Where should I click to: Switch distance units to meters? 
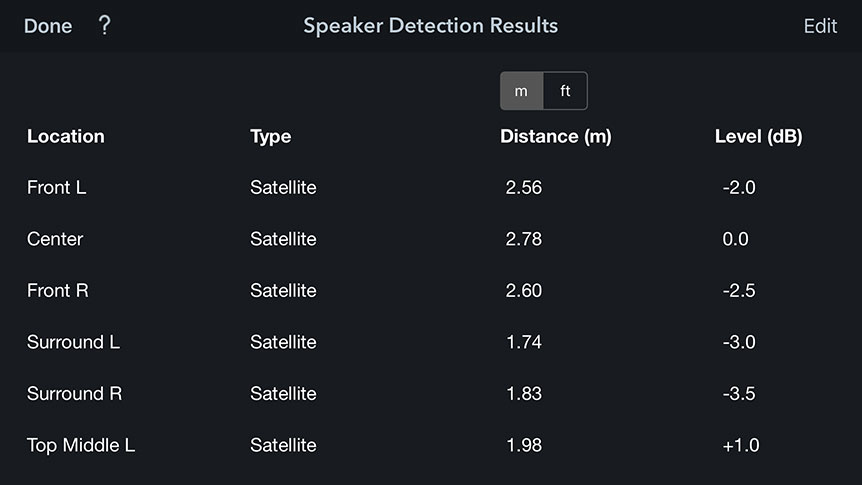[x=521, y=91]
